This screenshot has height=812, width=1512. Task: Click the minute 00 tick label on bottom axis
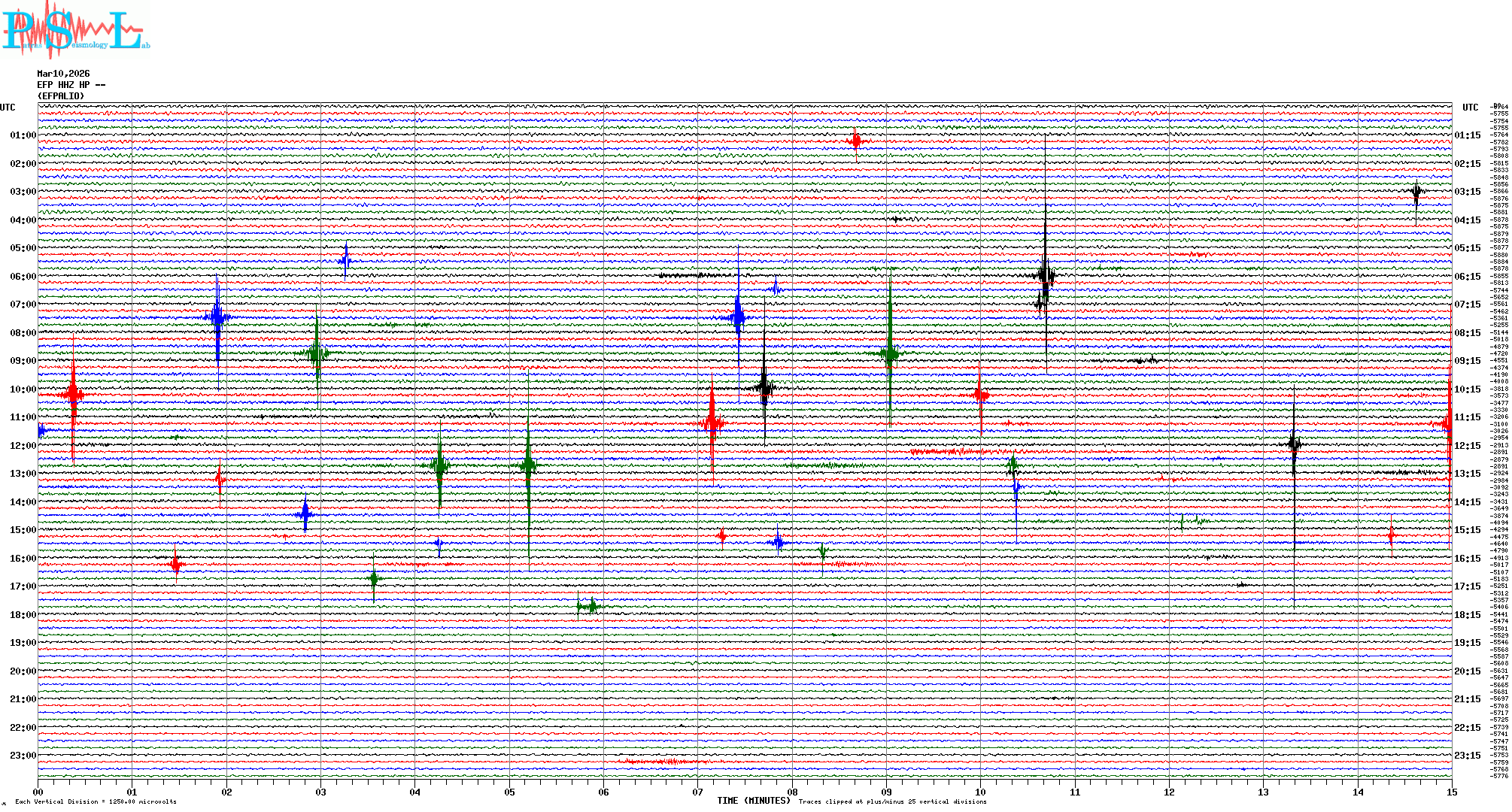(38, 792)
